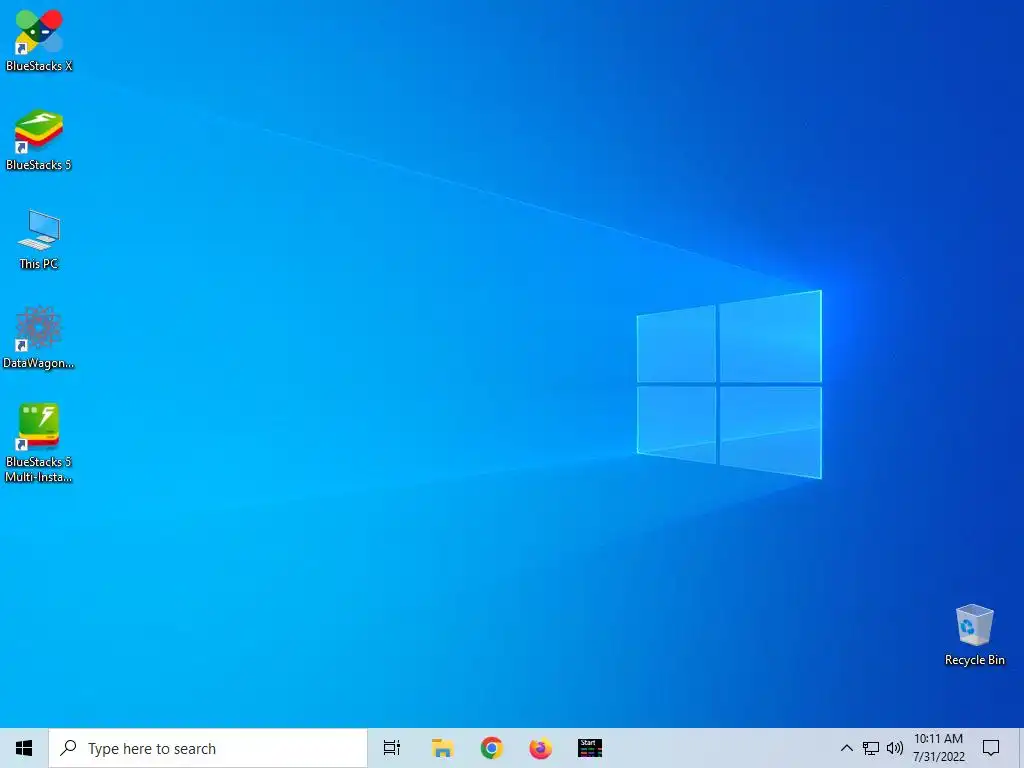Launch Firefox from taskbar
This screenshot has height=768, width=1024.
(x=540, y=748)
